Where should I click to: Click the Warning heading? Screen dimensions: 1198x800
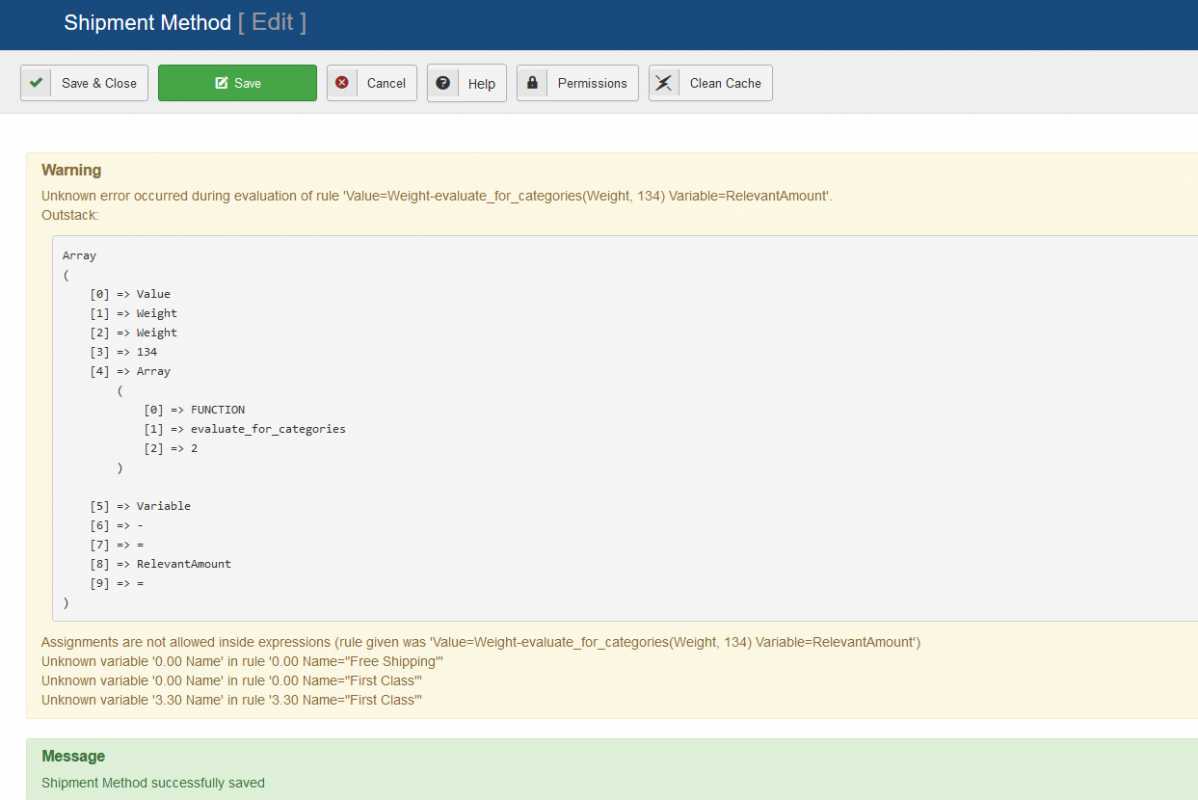point(71,170)
